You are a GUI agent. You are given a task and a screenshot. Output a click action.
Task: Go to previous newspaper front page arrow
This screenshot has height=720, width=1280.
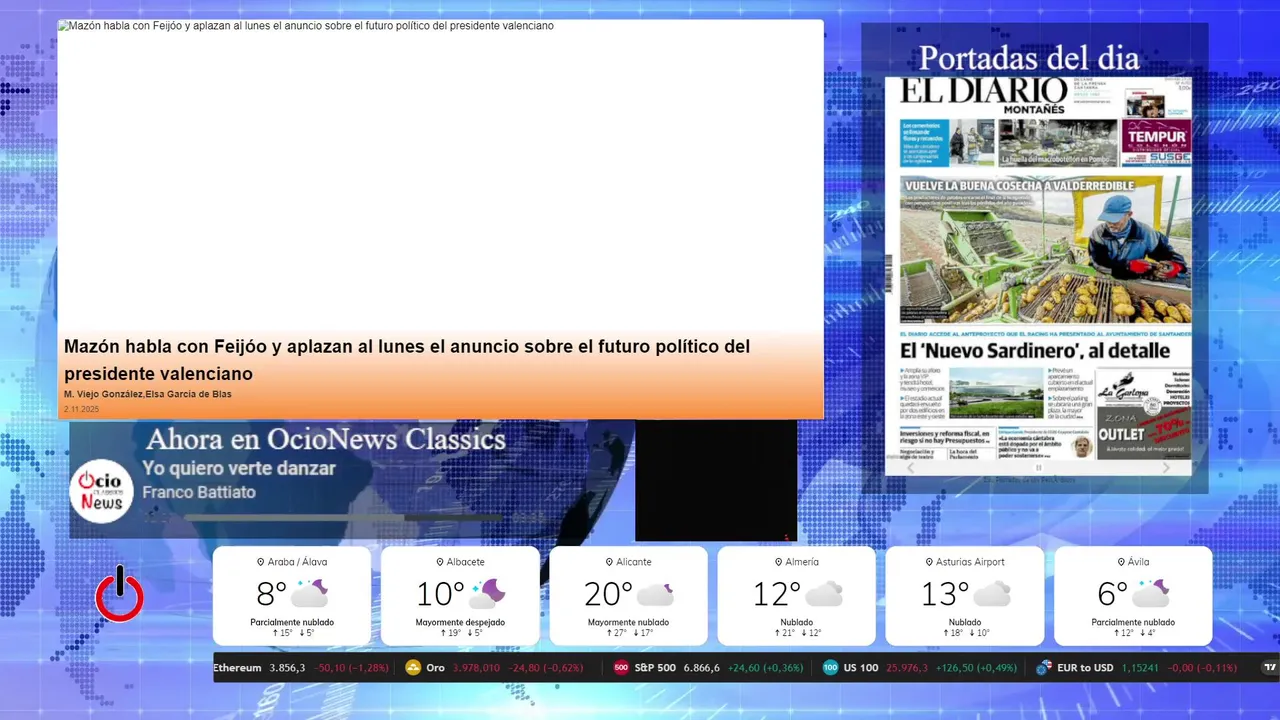910,467
